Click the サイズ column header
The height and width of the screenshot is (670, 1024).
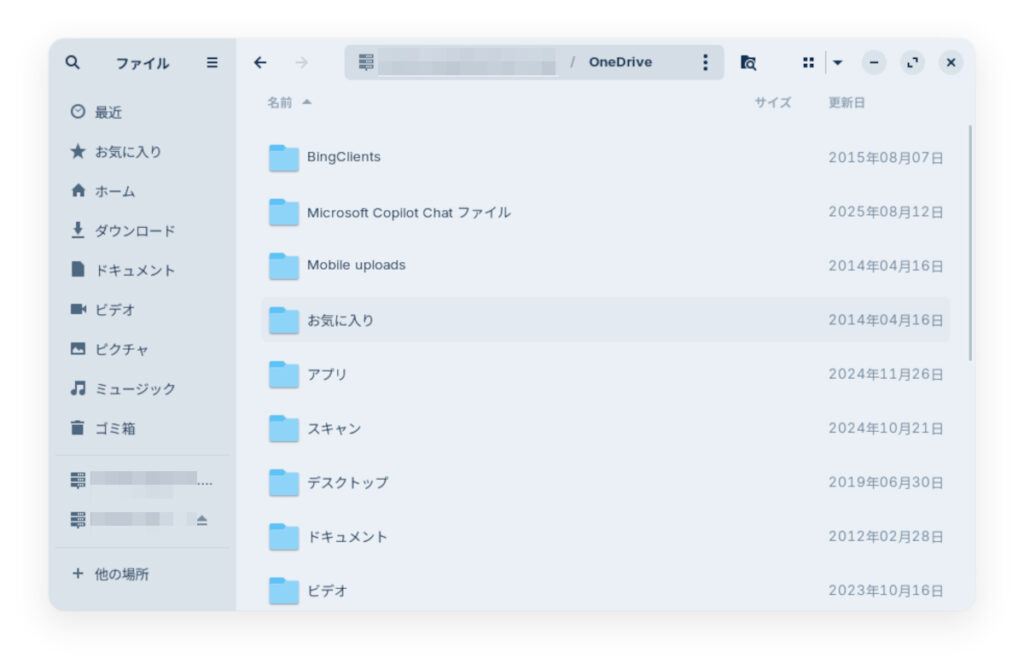point(772,102)
